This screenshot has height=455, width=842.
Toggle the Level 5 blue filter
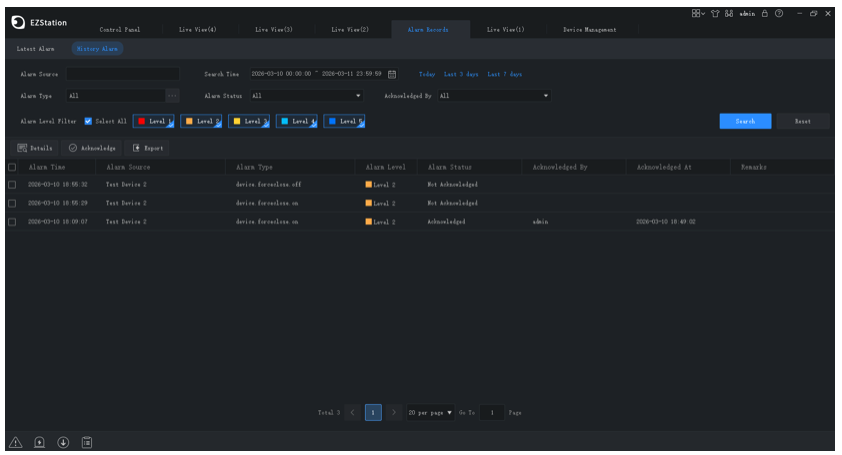(x=344, y=121)
